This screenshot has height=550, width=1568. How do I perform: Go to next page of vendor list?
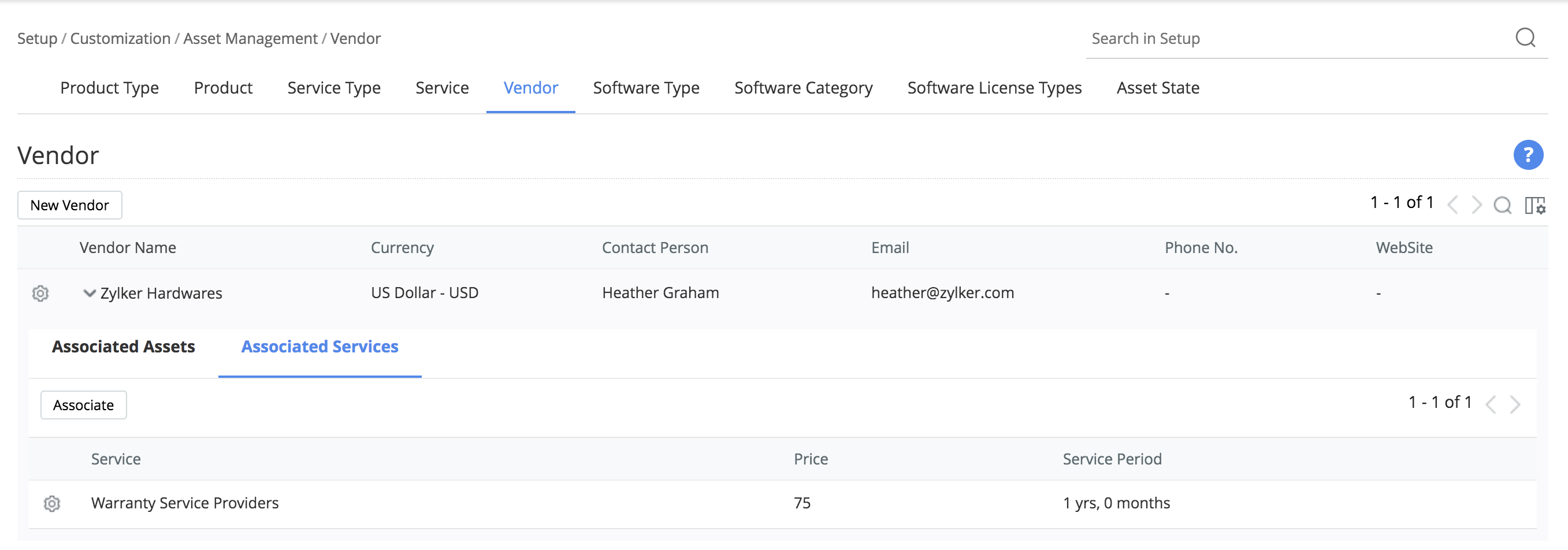1477,205
